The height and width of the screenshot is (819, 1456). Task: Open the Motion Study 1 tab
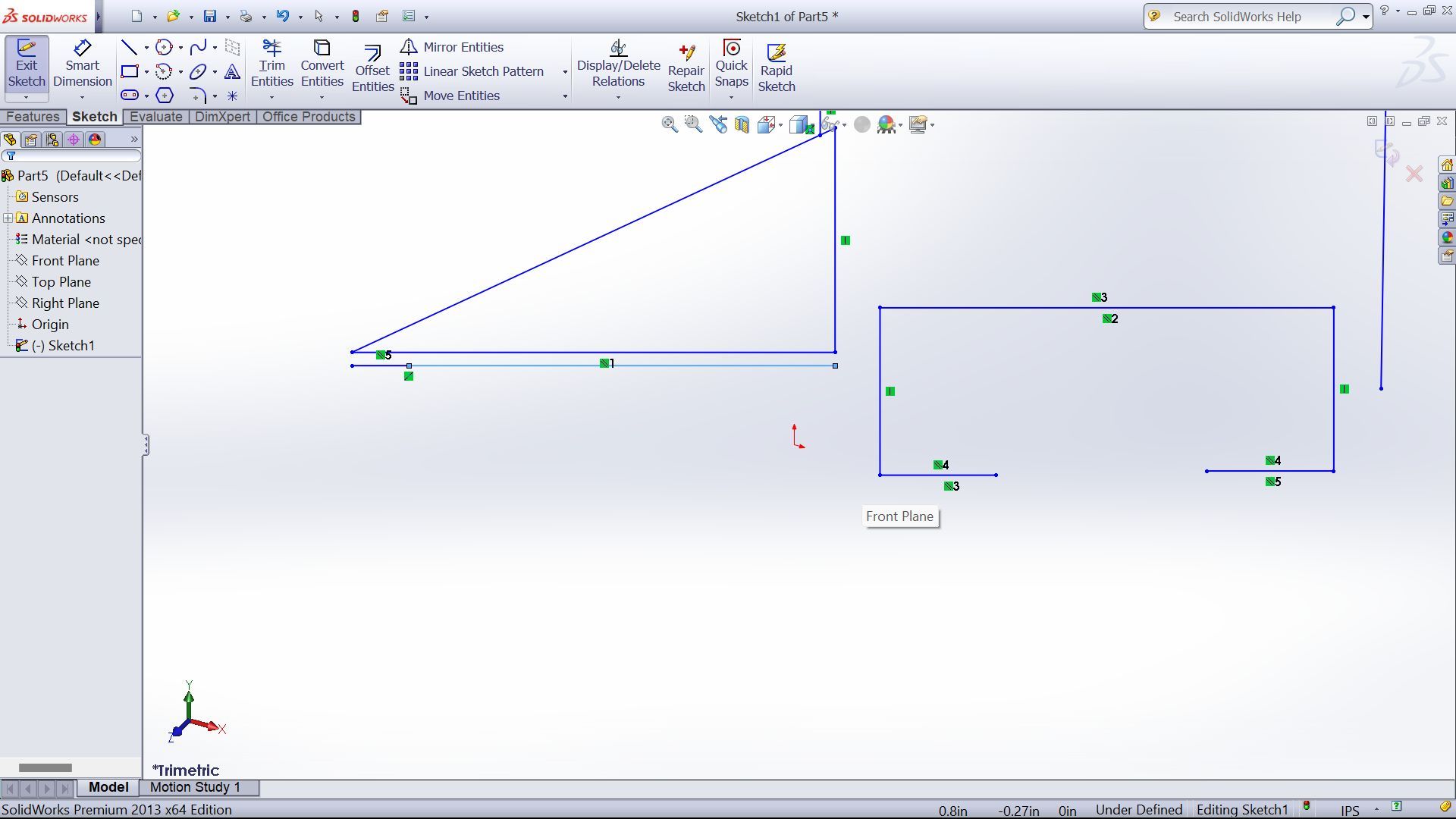click(x=195, y=787)
